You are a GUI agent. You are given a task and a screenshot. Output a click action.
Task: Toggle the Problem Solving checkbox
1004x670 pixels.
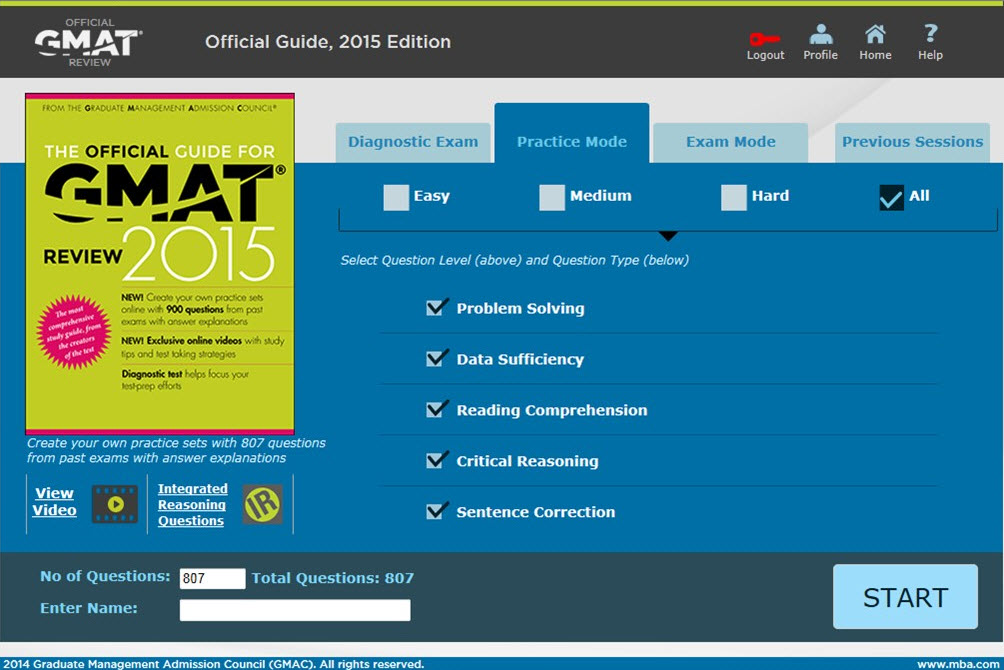(437, 307)
